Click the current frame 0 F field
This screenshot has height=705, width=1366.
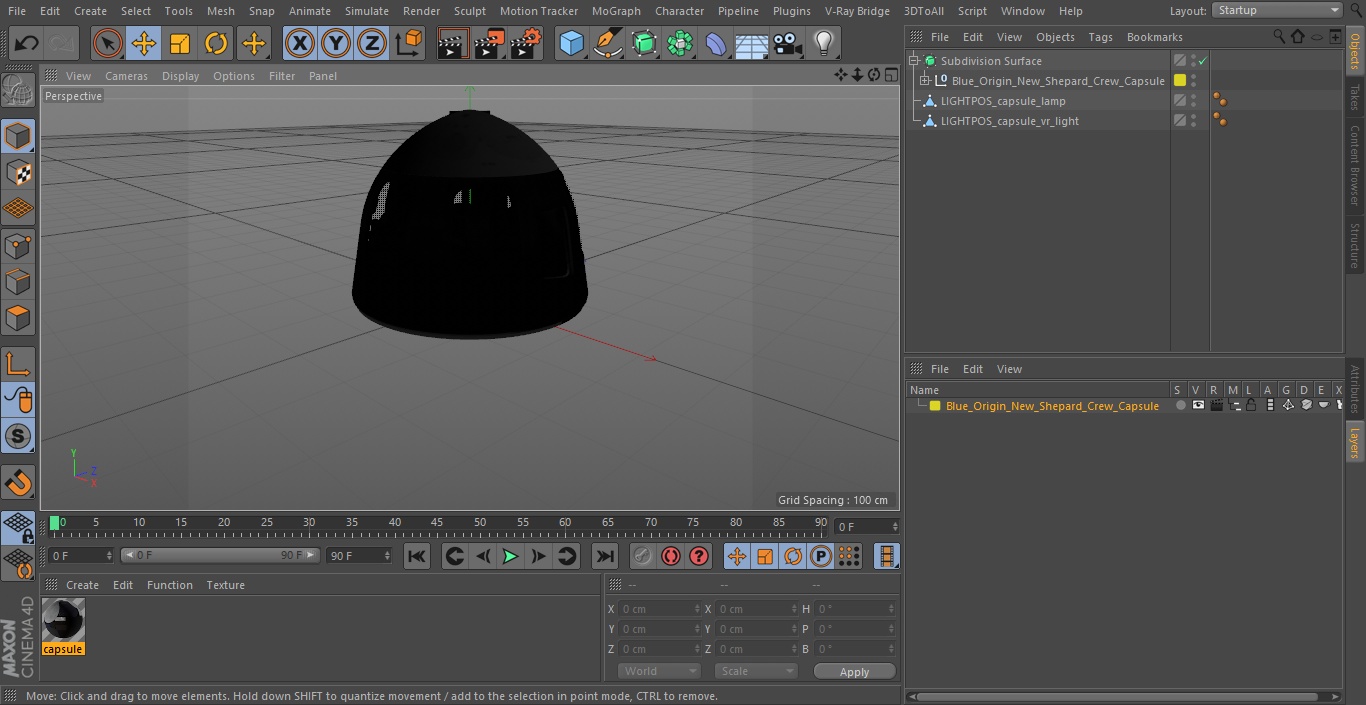[867, 526]
